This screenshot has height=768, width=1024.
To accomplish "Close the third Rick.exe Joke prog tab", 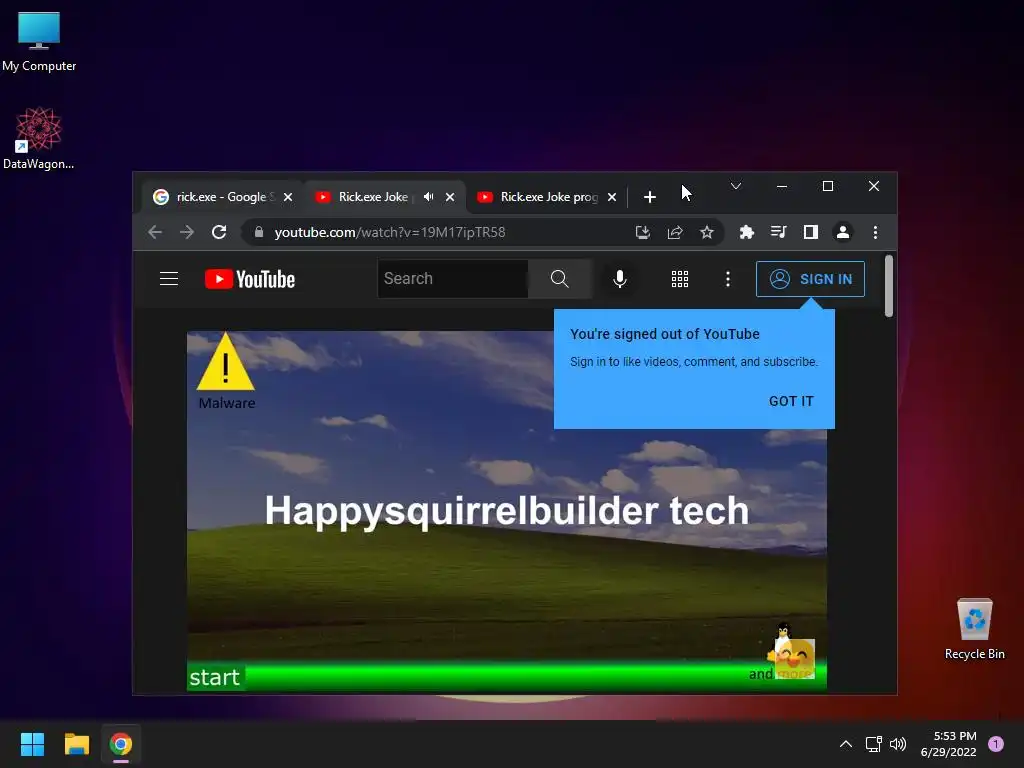I will (x=612, y=197).
